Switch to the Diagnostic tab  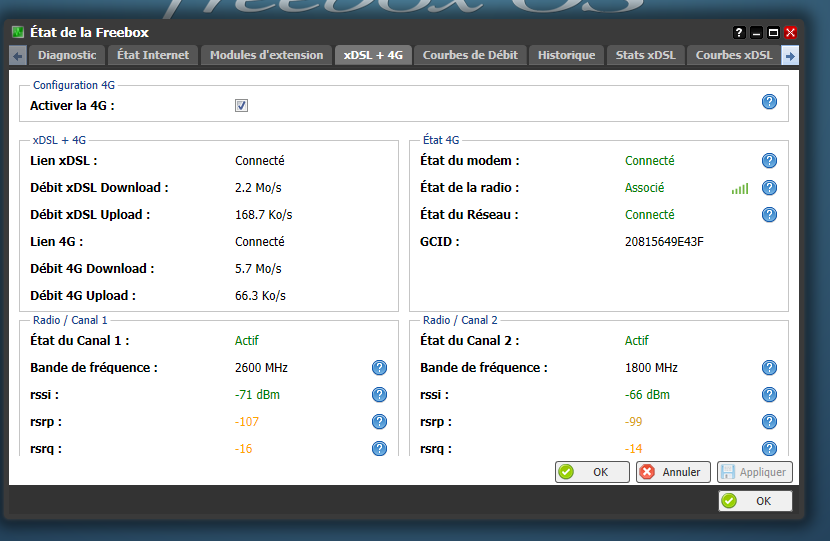(x=67, y=55)
